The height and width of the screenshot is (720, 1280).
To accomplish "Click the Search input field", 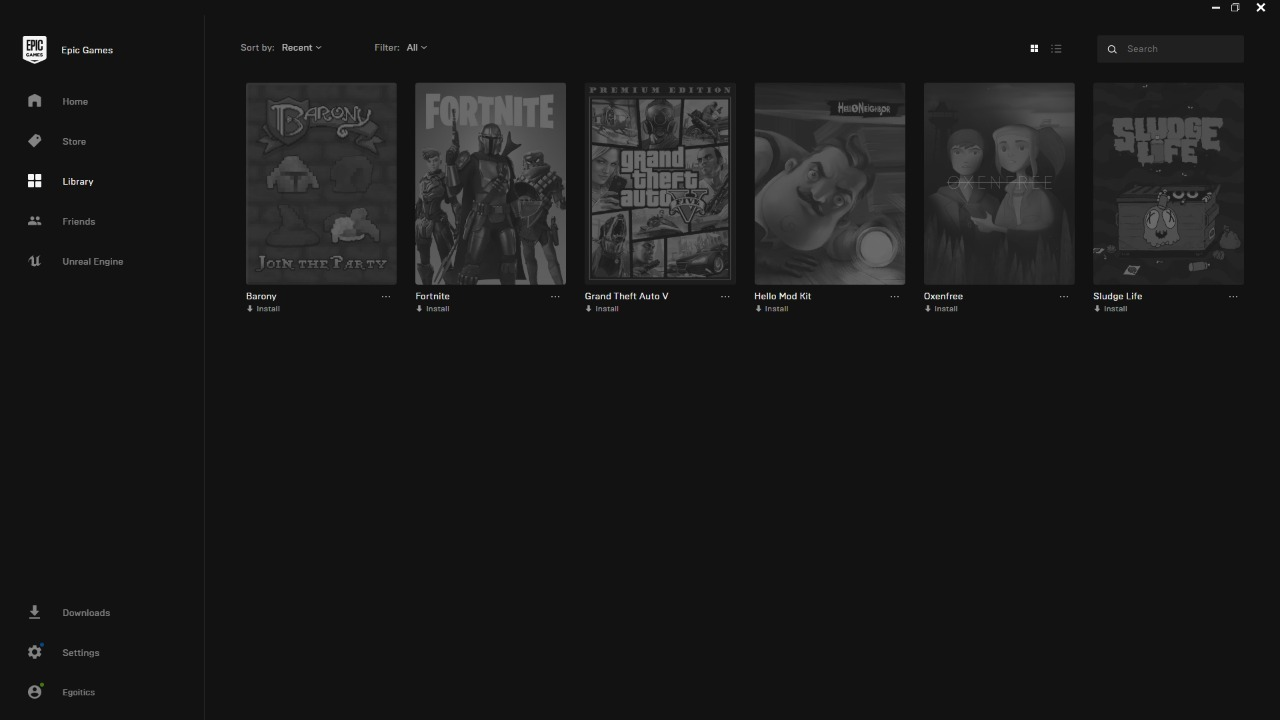I will coord(1170,49).
